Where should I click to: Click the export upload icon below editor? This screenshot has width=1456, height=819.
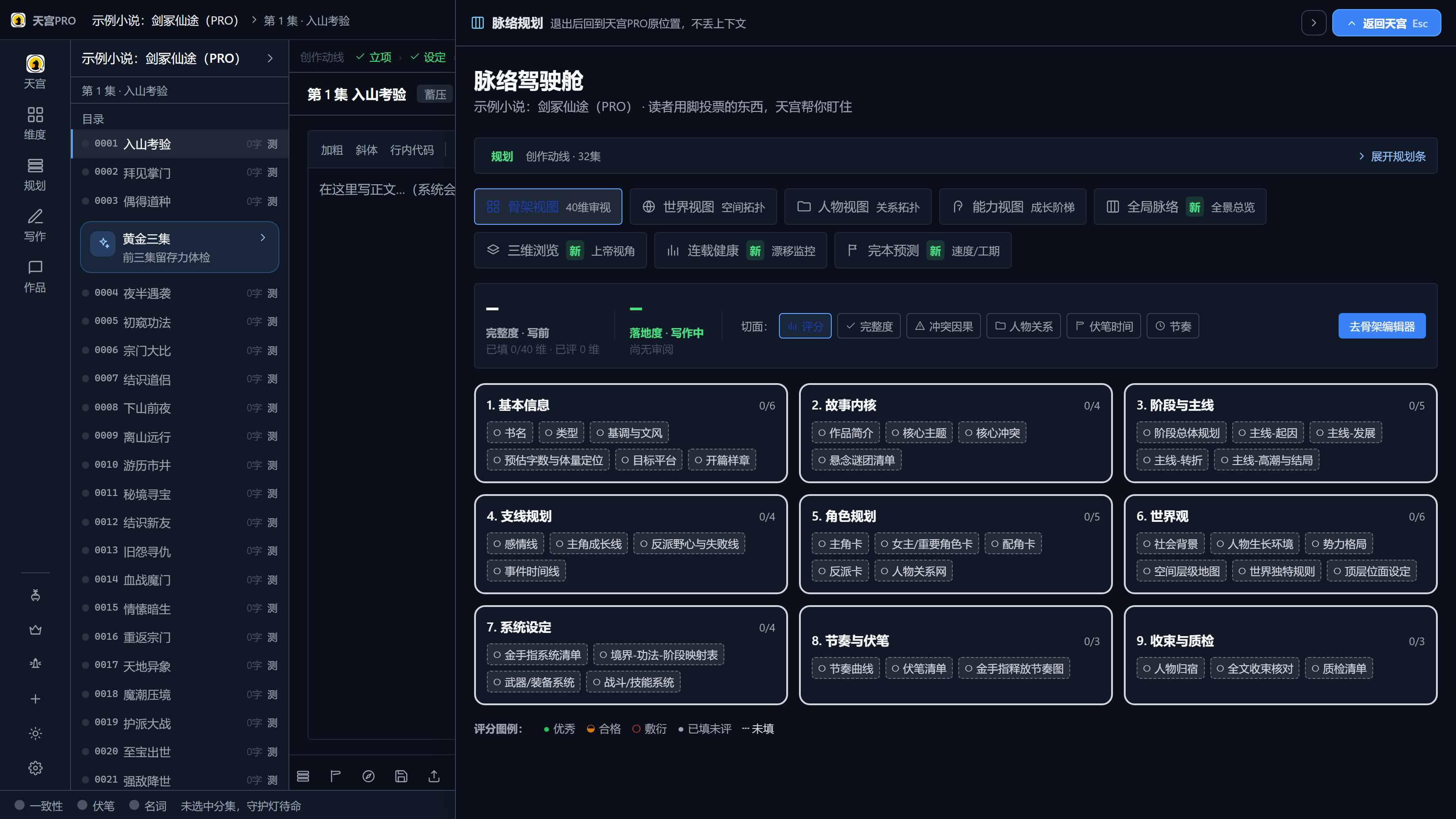[434, 776]
